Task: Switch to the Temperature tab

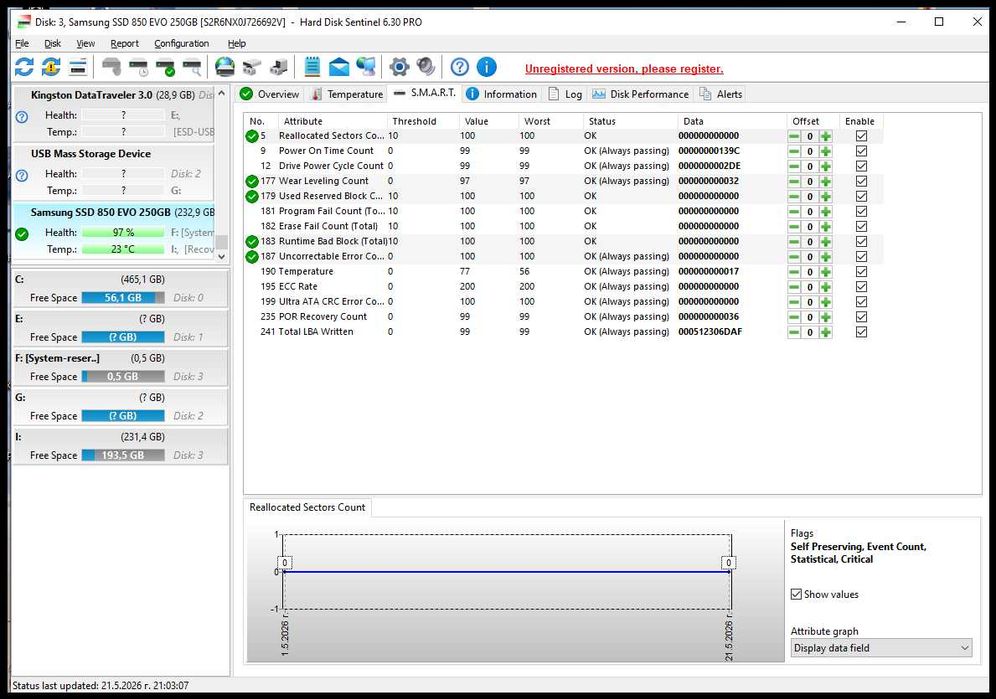Action: (x=347, y=94)
